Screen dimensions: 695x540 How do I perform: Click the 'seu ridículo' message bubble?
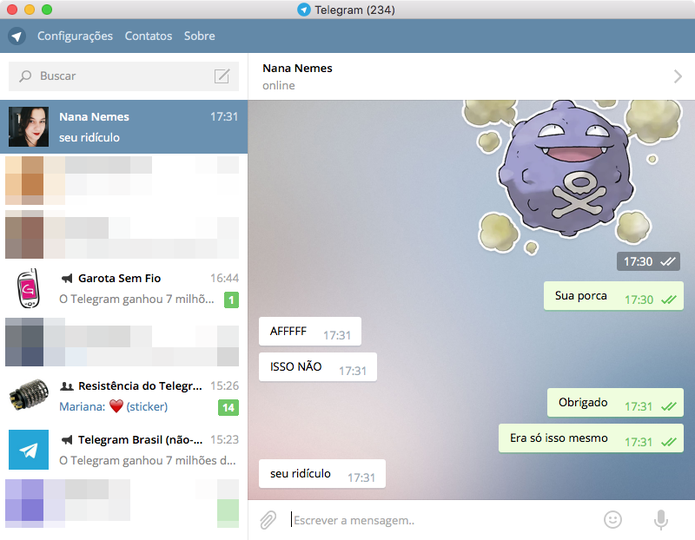point(322,474)
